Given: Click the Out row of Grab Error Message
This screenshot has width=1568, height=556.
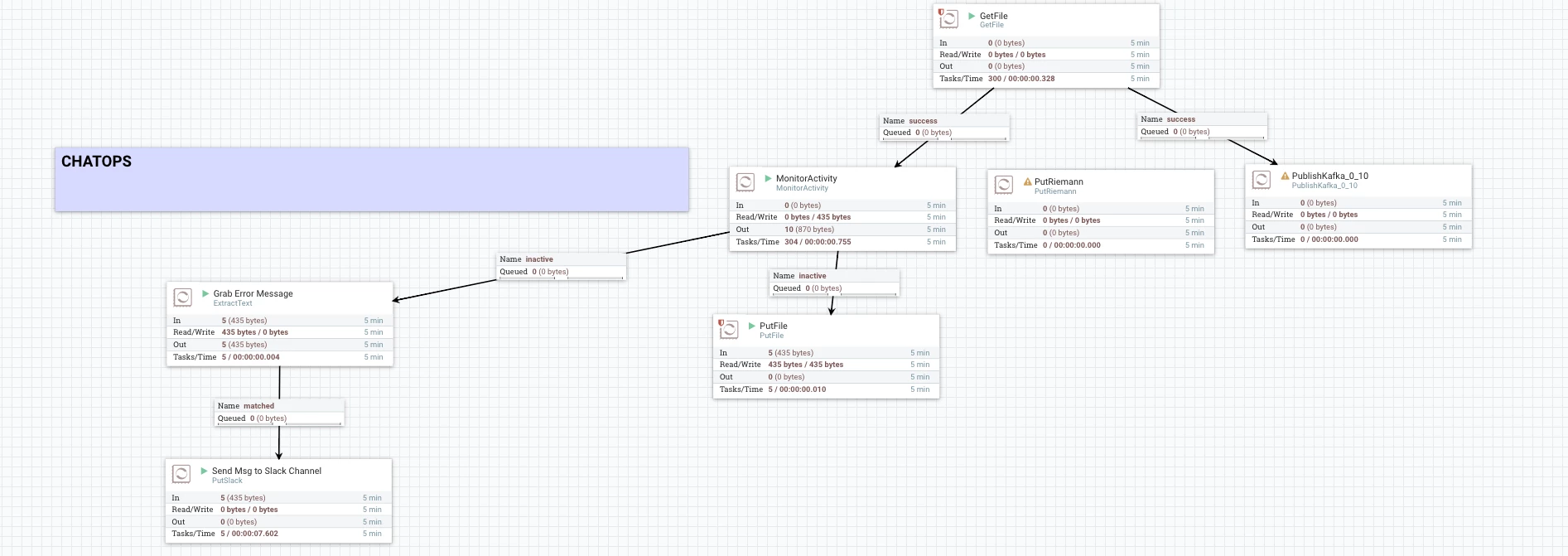Looking at the screenshot, I should click(x=280, y=345).
